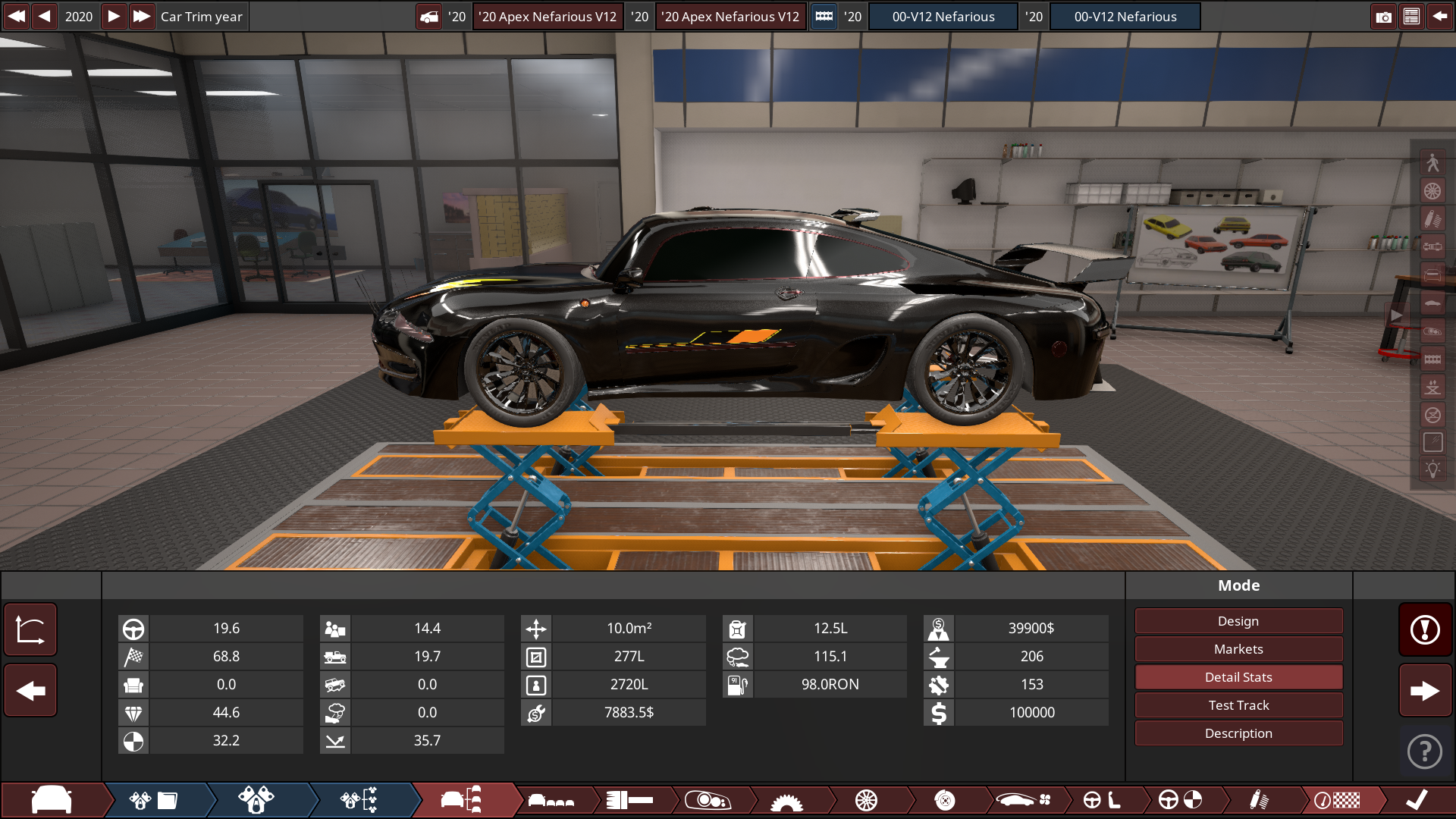The width and height of the screenshot is (1456, 819).
Task: Switch to Test Track mode
Action: pos(1238,705)
